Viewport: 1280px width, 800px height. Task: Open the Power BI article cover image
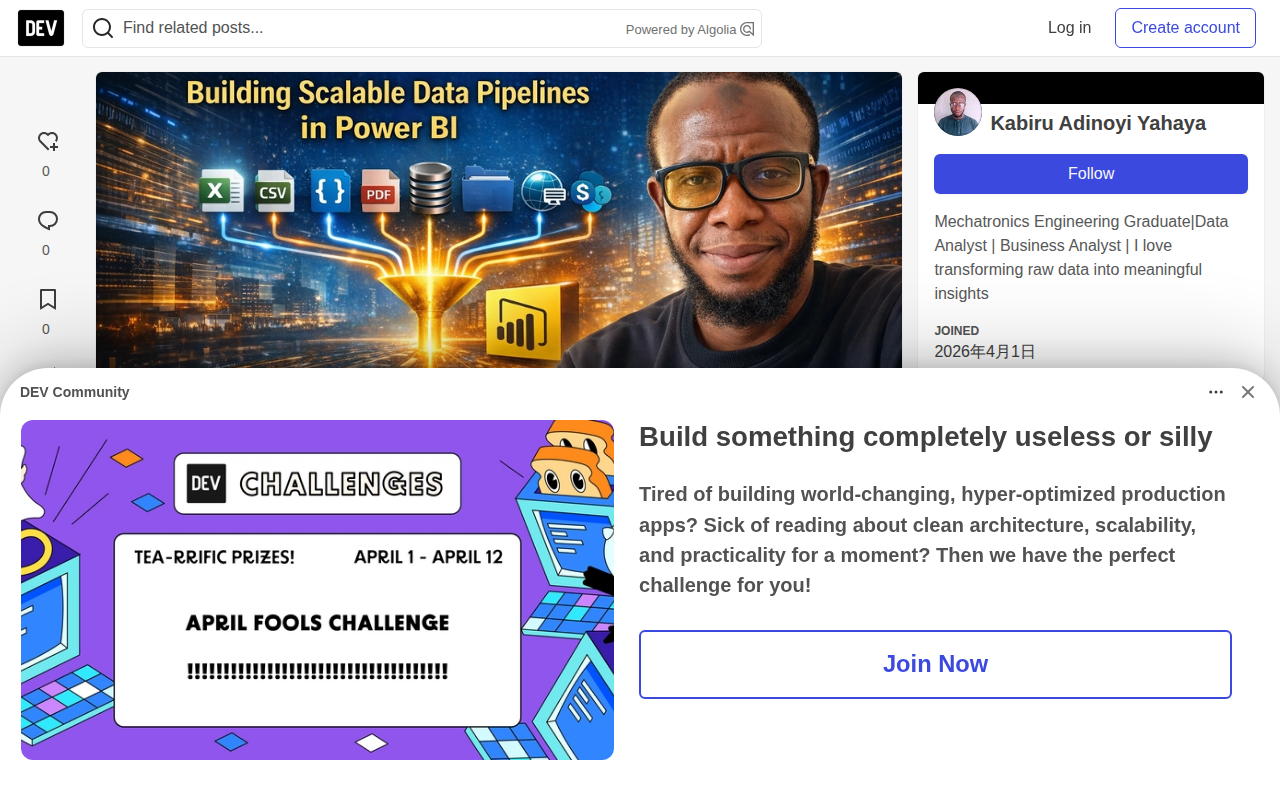[x=499, y=220]
